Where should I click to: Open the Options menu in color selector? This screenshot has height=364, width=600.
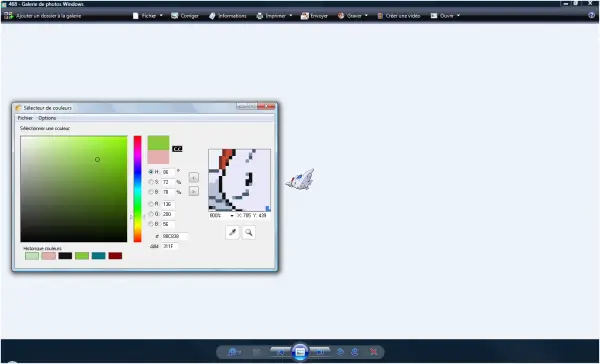tap(47, 118)
